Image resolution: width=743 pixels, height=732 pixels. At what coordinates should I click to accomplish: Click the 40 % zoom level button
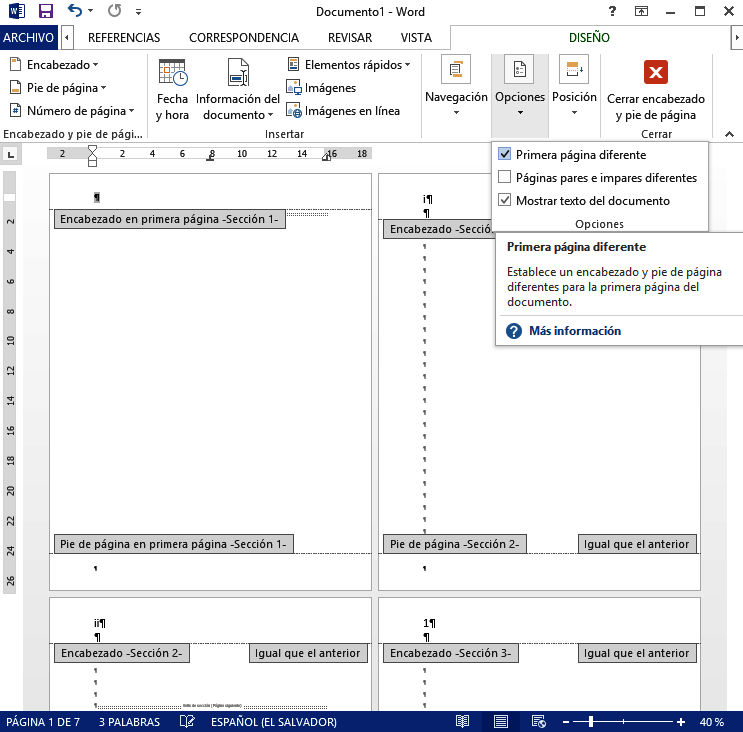[x=711, y=722]
